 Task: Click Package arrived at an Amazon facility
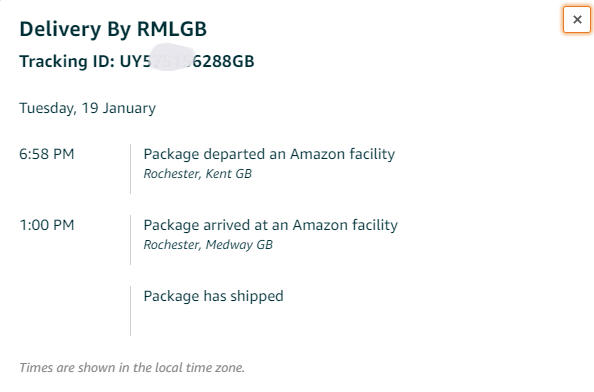(270, 225)
